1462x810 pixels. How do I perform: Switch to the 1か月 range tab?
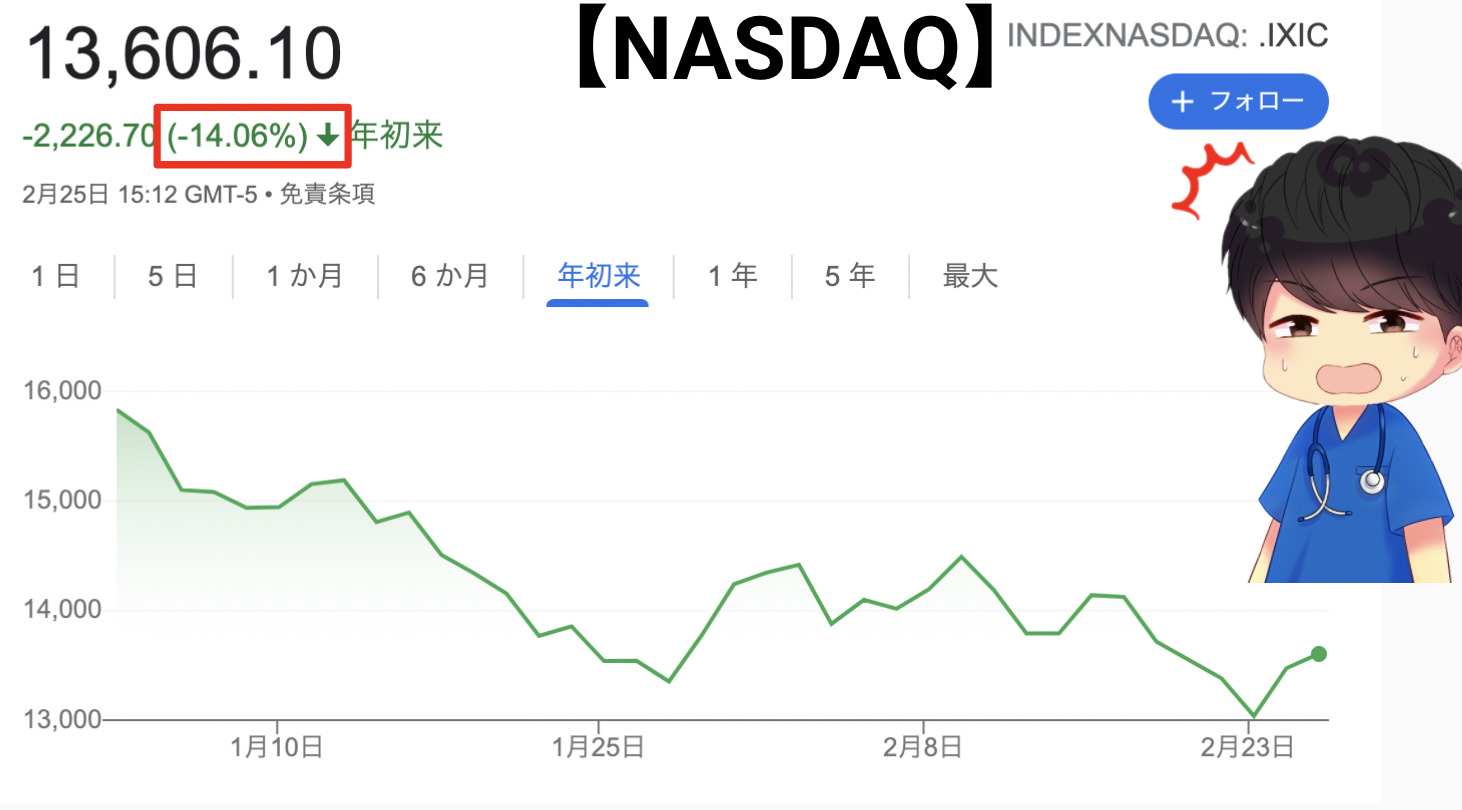(305, 276)
